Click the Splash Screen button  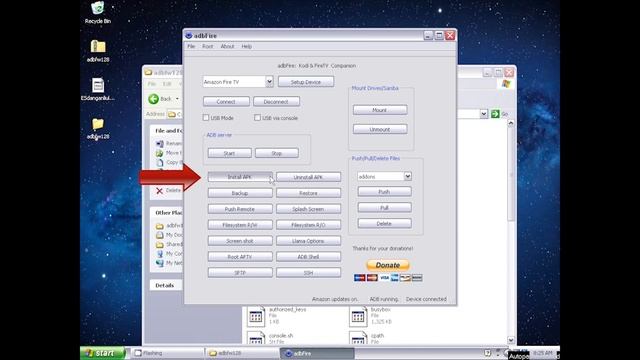click(308, 209)
